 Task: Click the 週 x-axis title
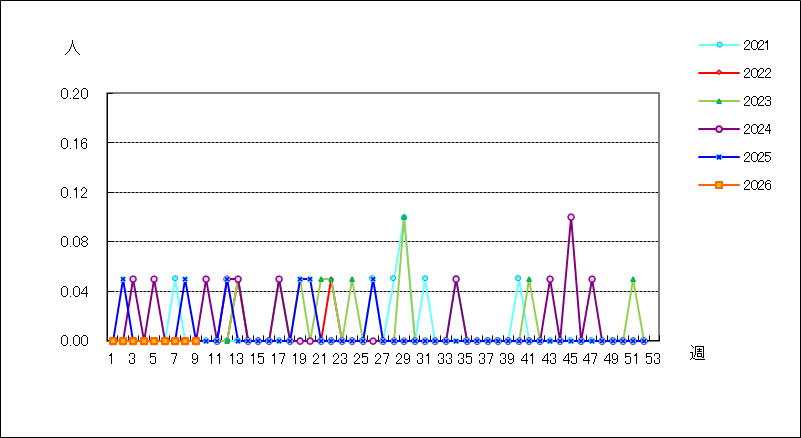pos(697,353)
